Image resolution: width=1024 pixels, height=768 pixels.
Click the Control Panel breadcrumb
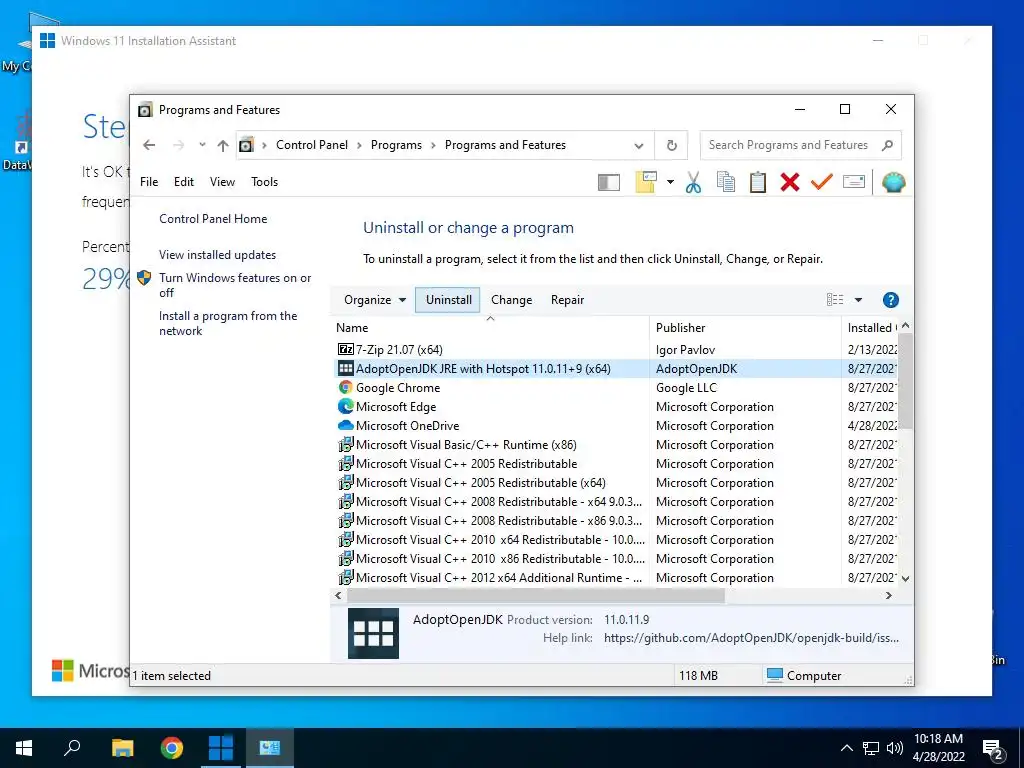(312, 145)
